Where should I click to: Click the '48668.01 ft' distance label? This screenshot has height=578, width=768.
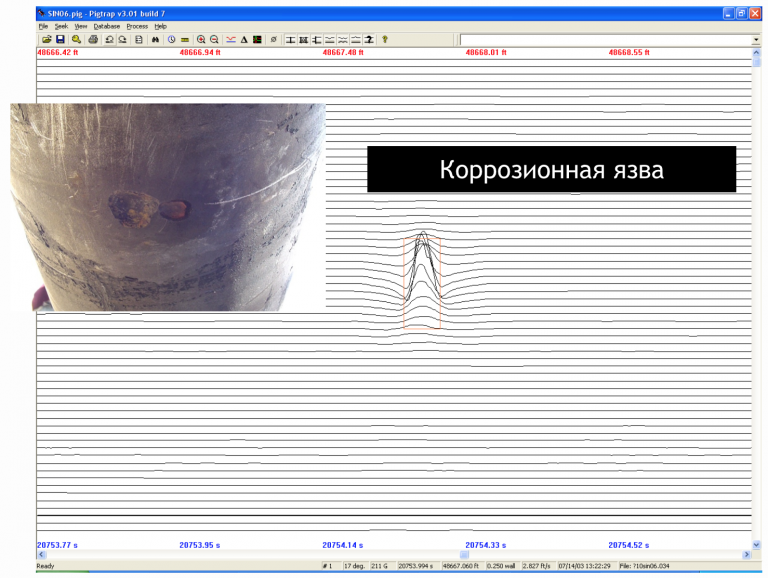pyautogui.click(x=486, y=52)
